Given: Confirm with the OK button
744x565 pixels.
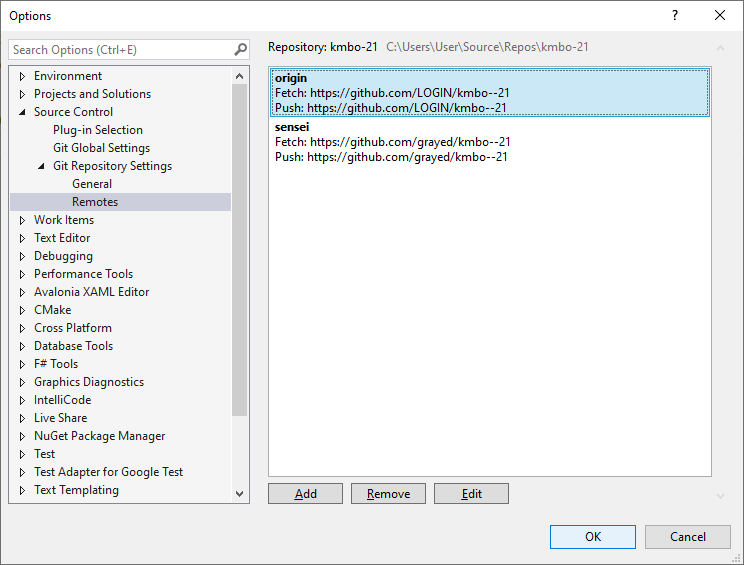Looking at the screenshot, I should (x=593, y=537).
